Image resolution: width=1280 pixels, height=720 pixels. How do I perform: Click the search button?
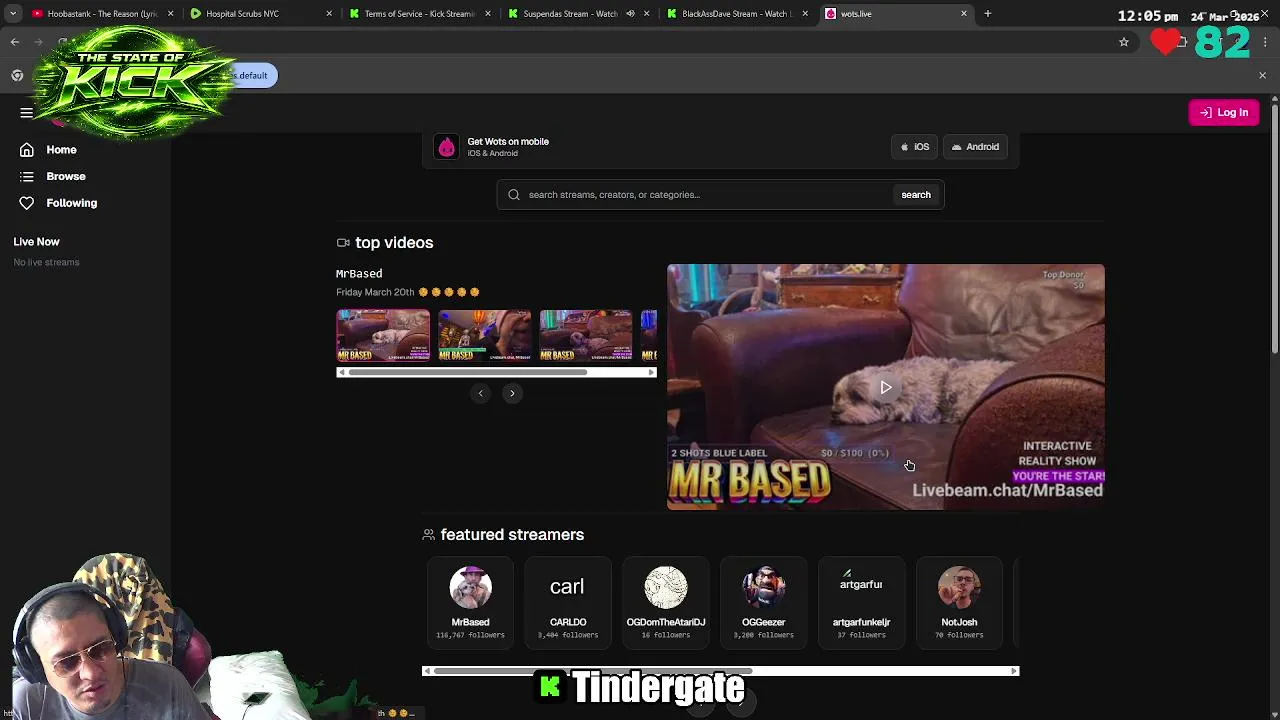915,195
